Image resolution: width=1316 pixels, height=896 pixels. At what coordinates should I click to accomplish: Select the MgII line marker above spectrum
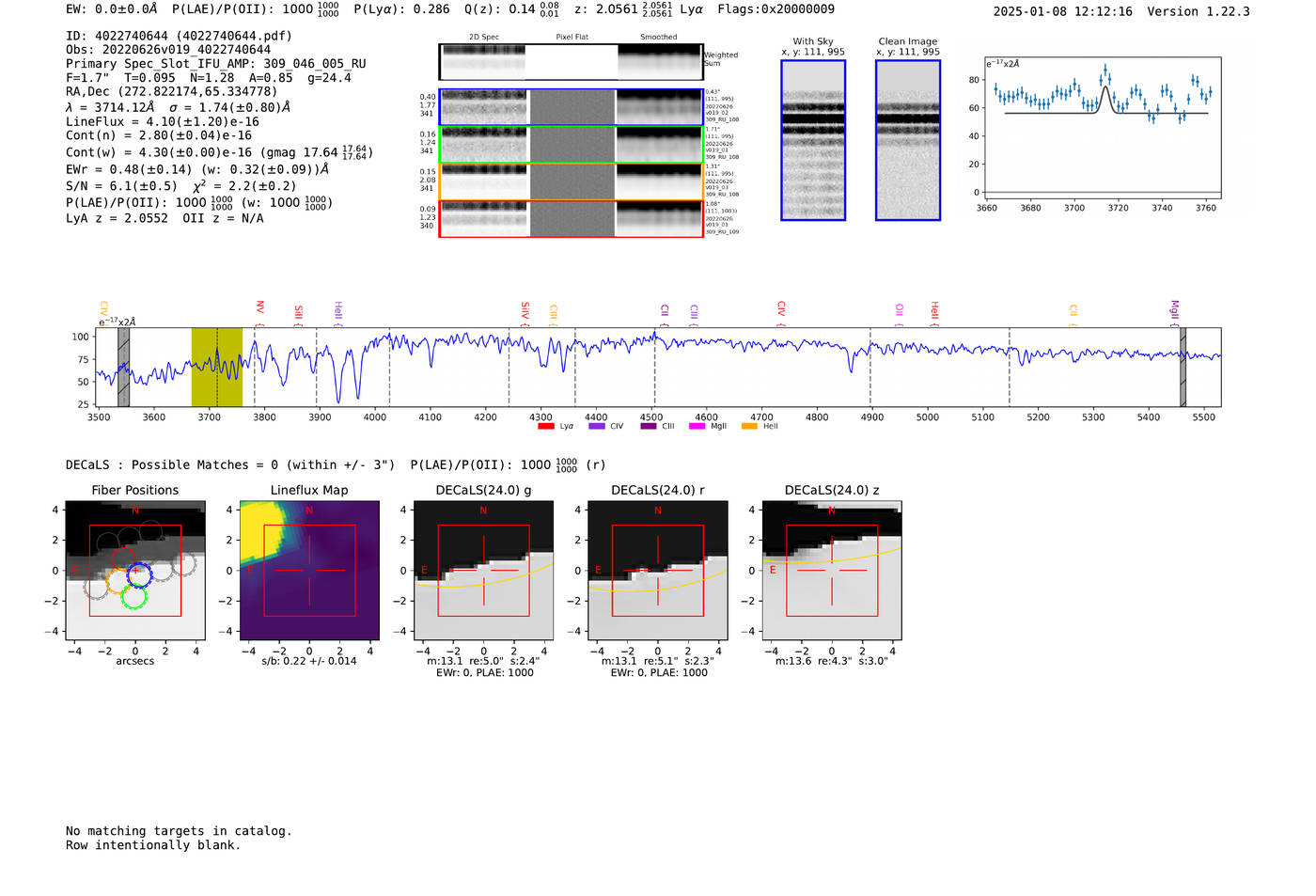(x=1173, y=313)
